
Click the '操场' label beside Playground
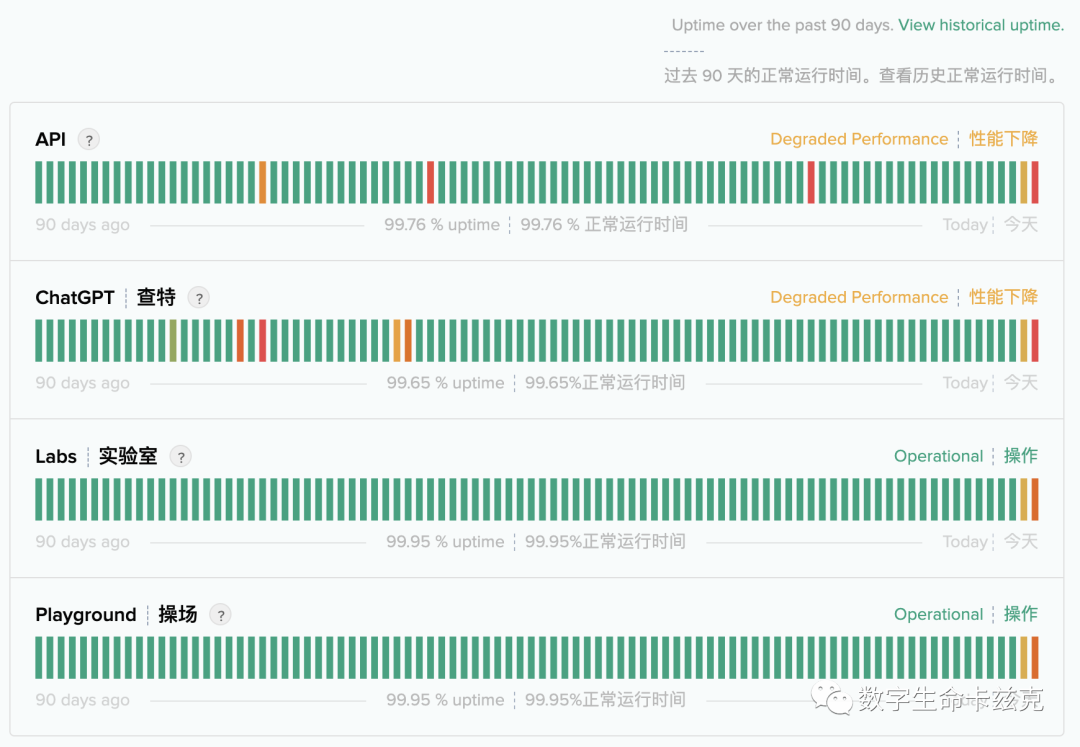point(178,614)
